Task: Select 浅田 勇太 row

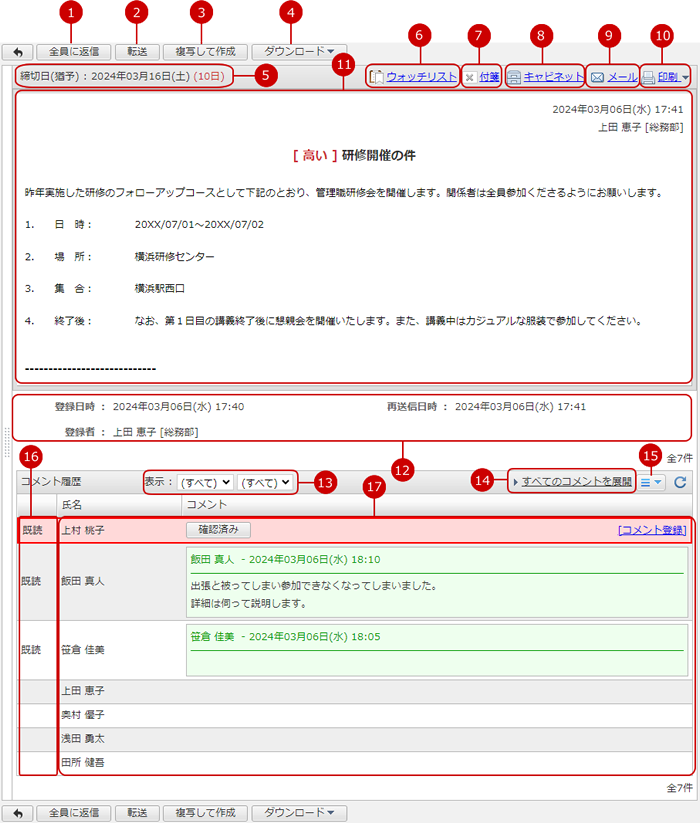Action: [355, 739]
